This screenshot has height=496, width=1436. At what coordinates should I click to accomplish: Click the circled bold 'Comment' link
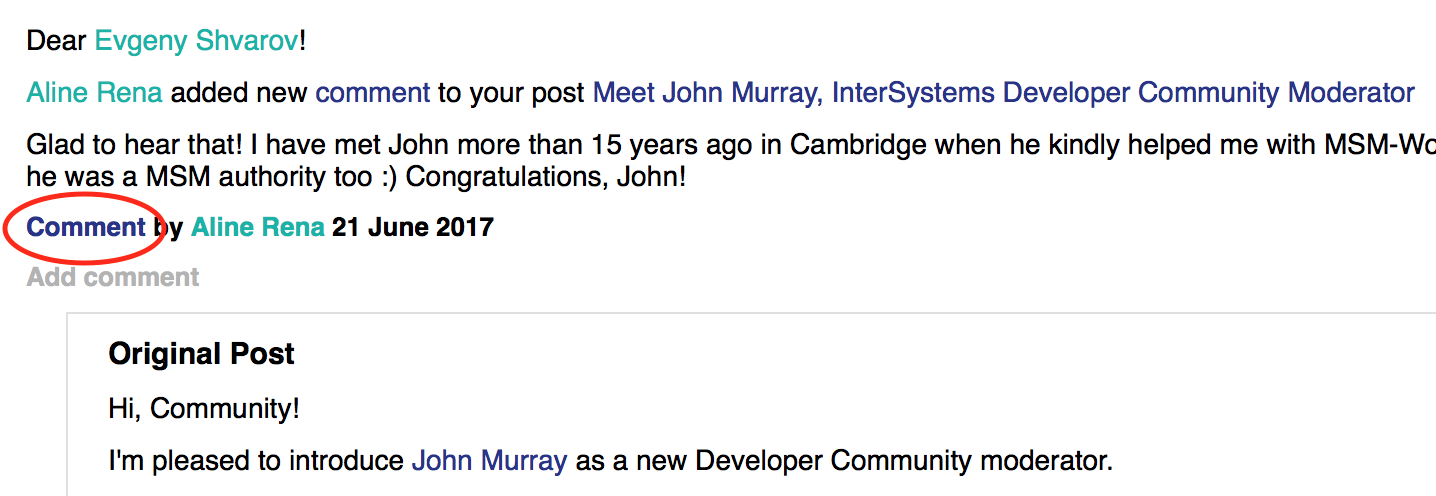pos(87,227)
